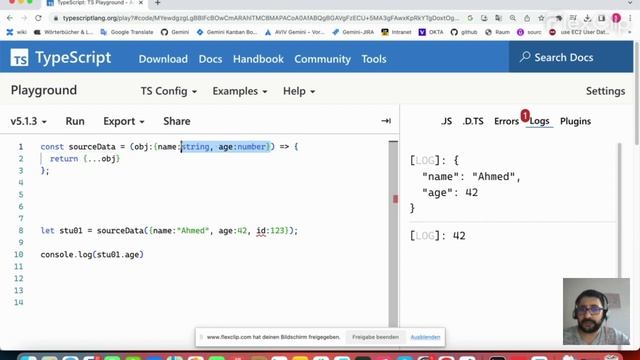Click the Playground heading text
Screen dimensions: 640x360
44,90
